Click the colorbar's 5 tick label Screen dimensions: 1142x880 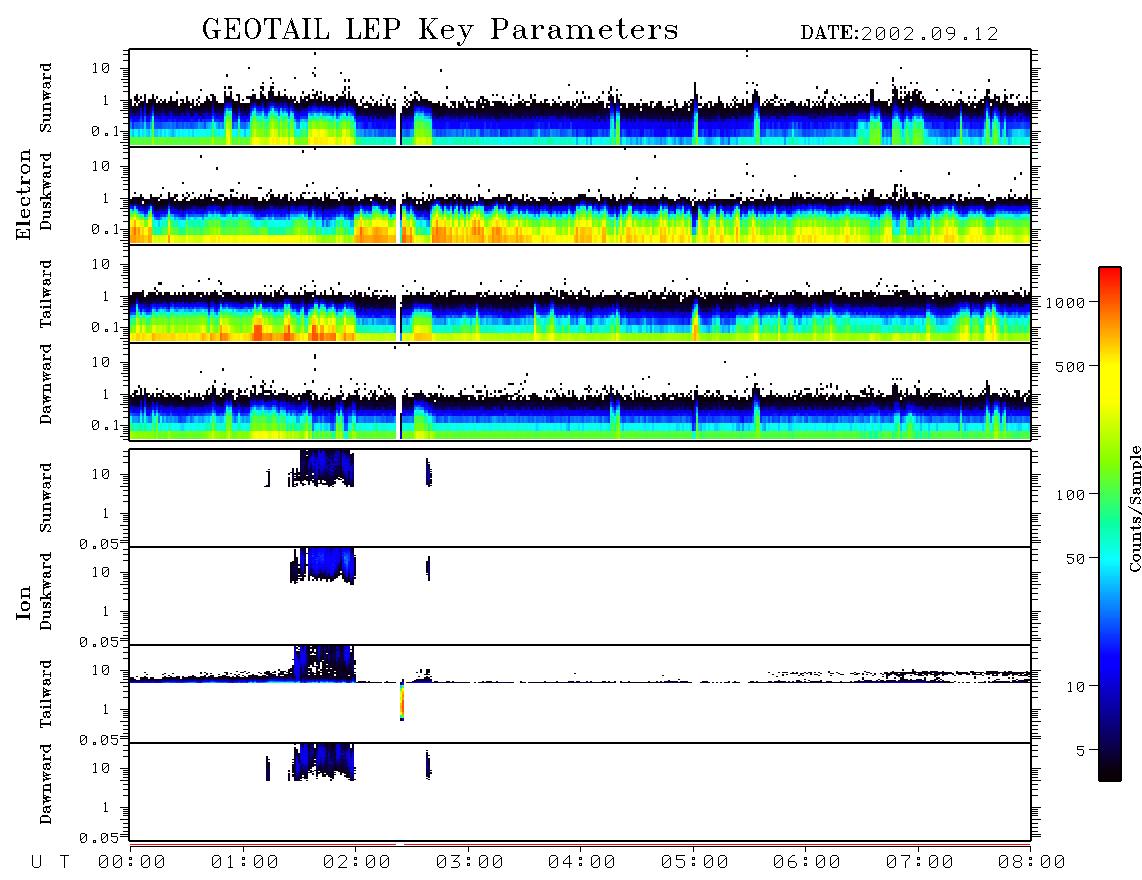coord(1081,750)
